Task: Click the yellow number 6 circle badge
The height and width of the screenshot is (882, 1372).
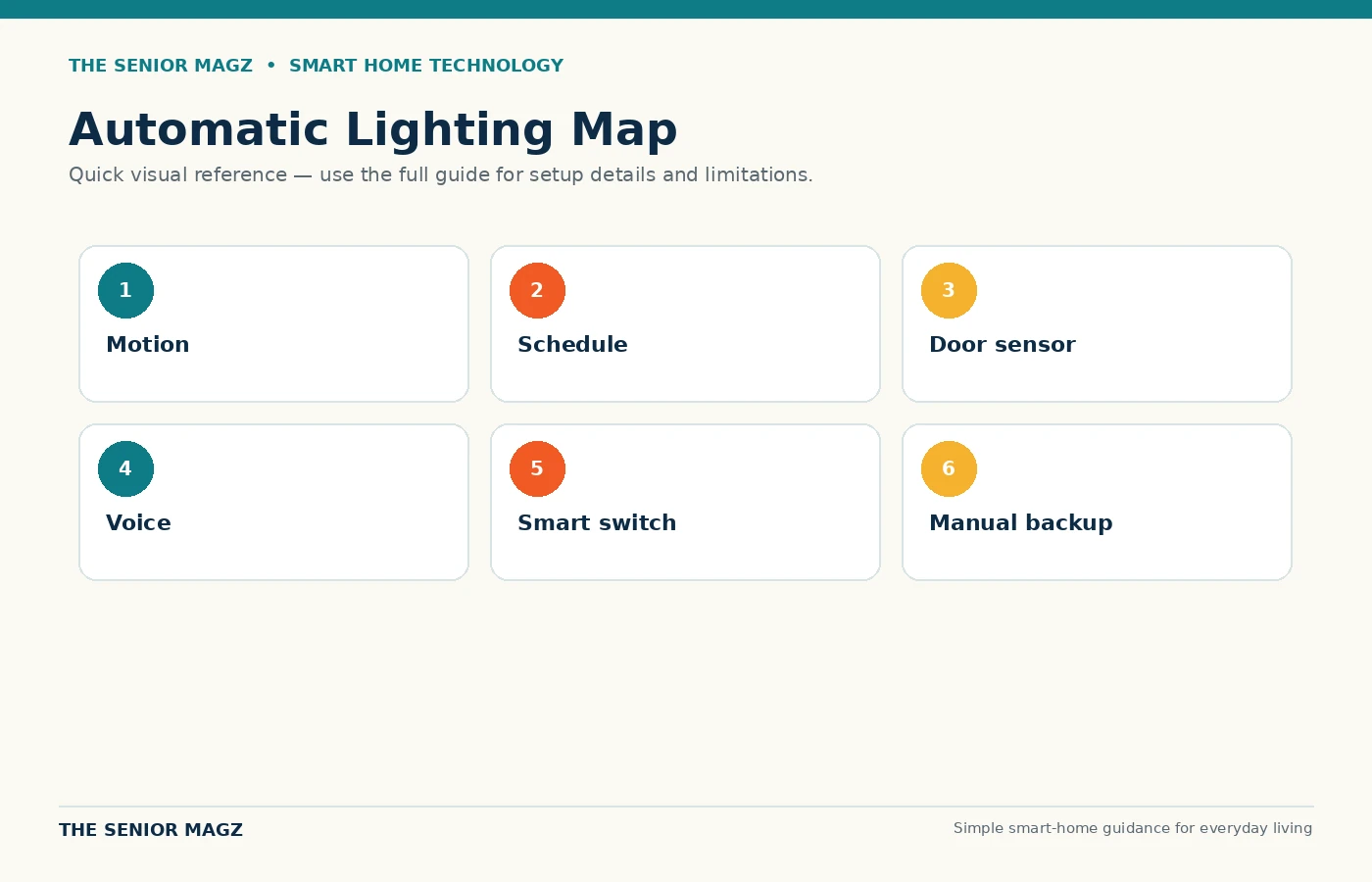Action: pos(949,468)
